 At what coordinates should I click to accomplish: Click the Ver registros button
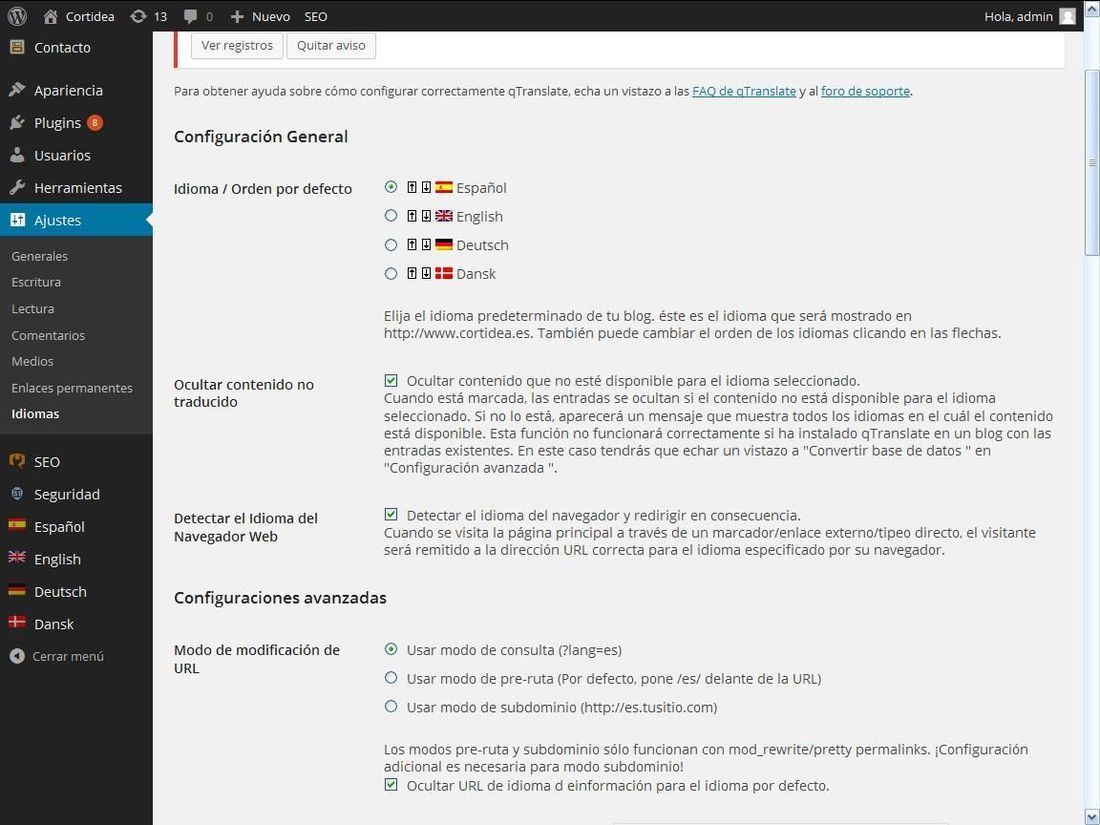click(237, 46)
